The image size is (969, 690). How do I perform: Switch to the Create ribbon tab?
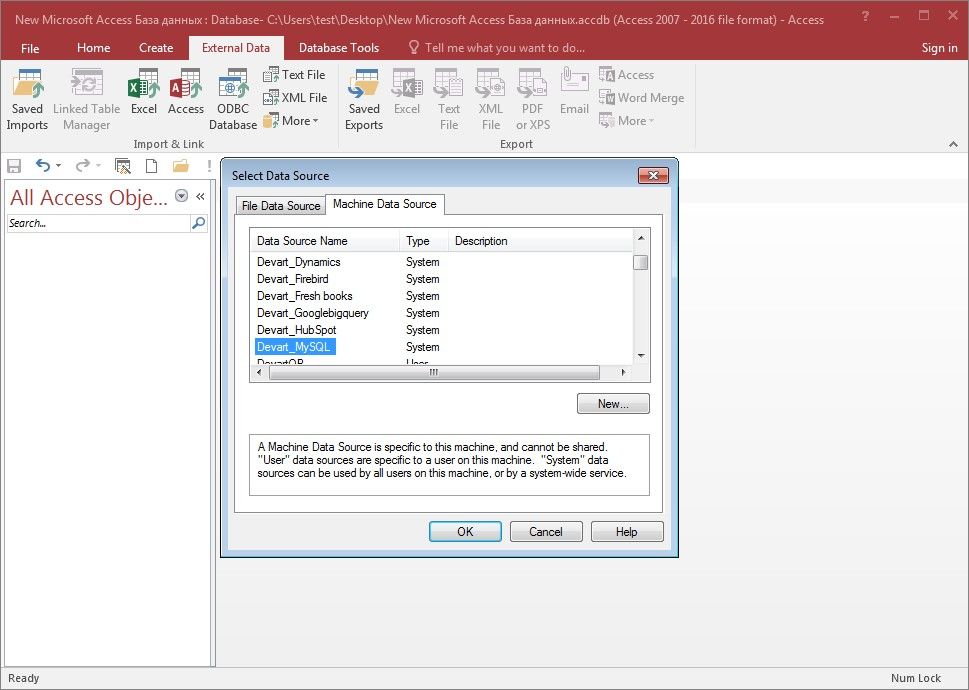click(156, 48)
